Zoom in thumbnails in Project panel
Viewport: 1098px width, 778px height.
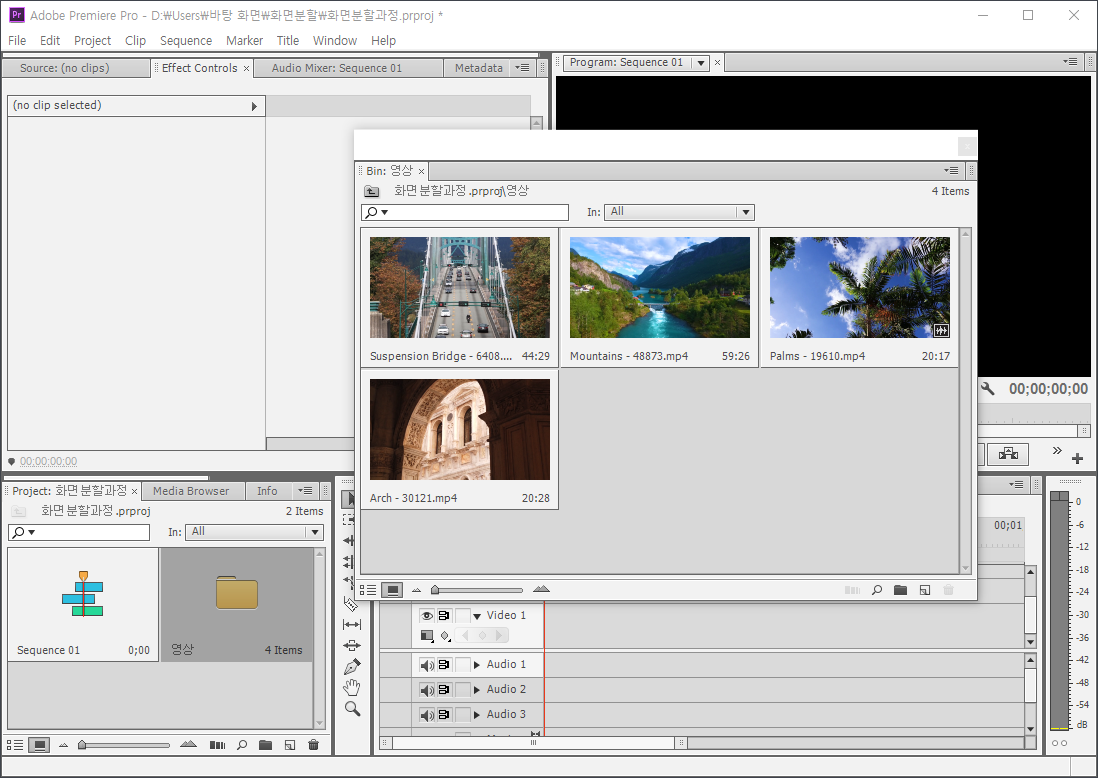point(188,744)
